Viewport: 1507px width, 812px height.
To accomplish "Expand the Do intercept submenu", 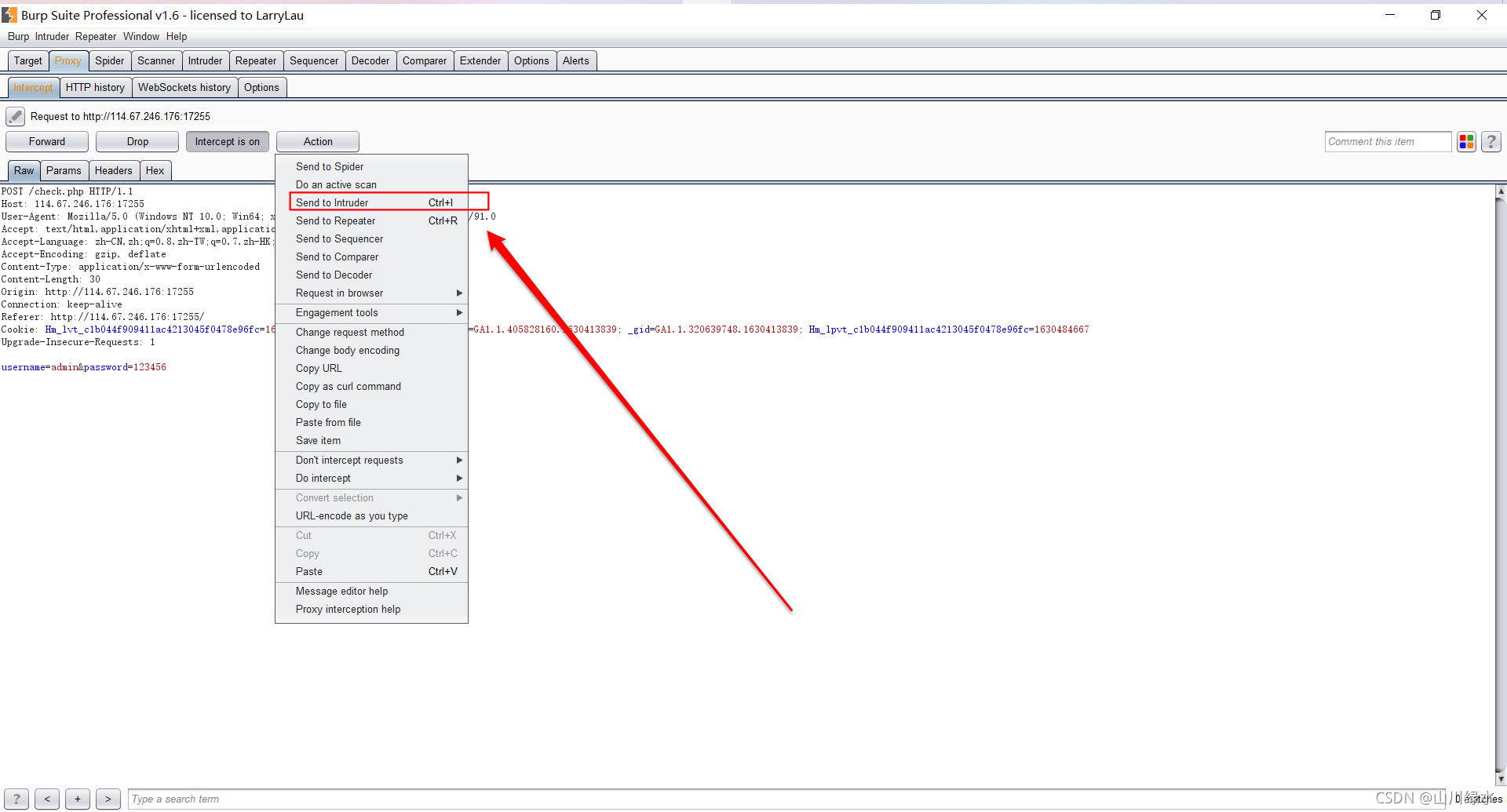I will pyautogui.click(x=372, y=479).
